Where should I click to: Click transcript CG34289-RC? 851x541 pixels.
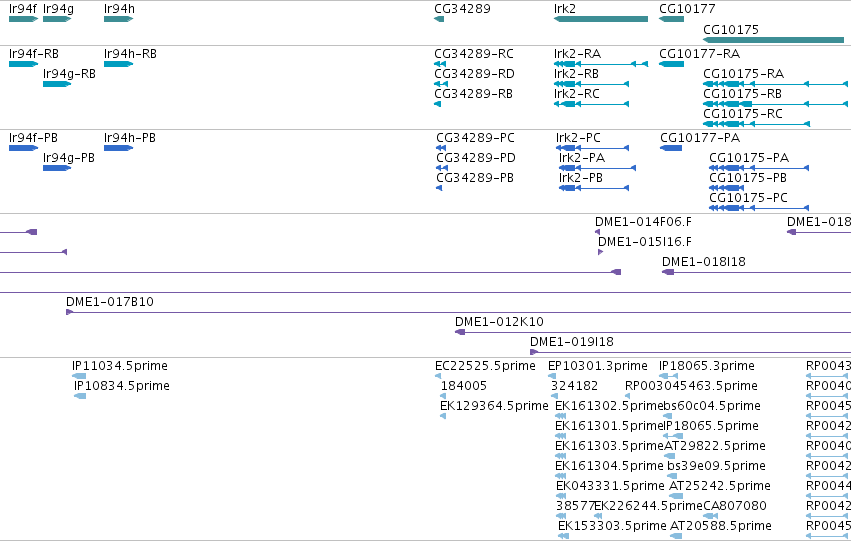coord(440,64)
